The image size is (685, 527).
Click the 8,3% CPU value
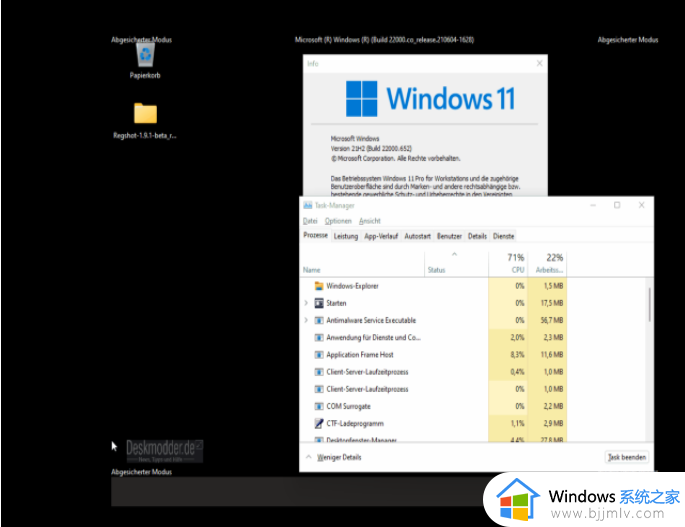click(x=517, y=355)
